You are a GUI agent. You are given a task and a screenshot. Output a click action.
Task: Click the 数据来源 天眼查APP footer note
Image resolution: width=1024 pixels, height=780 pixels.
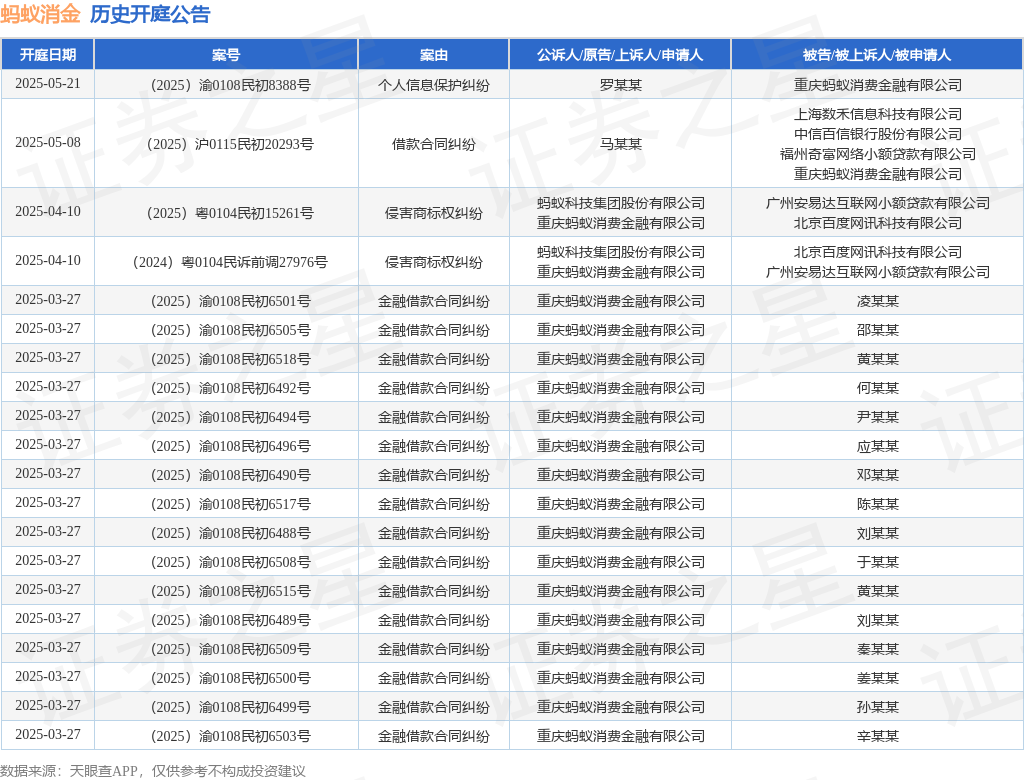[153, 771]
